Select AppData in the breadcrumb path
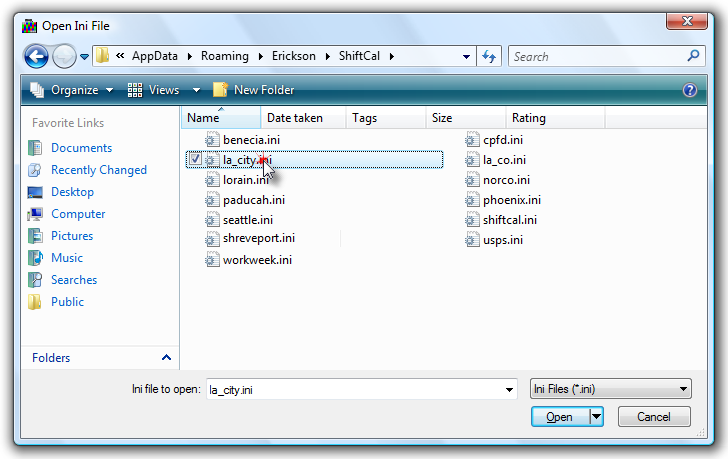This screenshot has width=728, height=459. click(x=155, y=56)
